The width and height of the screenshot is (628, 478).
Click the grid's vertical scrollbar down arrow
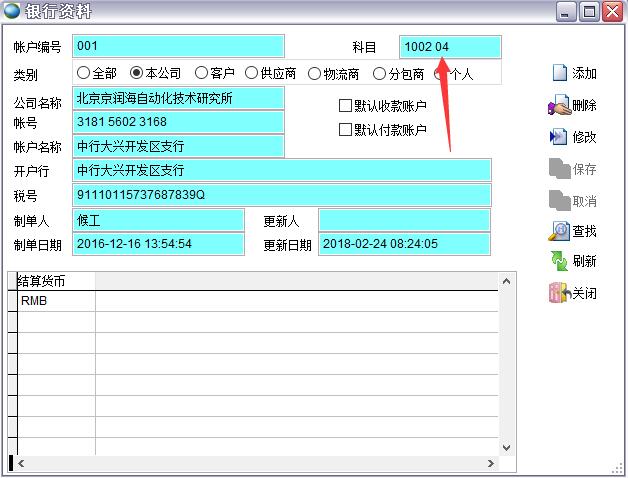click(x=506, y=447)
